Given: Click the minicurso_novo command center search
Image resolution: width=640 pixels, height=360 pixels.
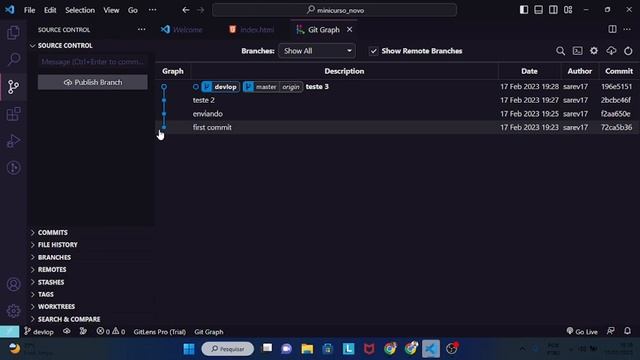Looking at the screenshot, I should tap(334, 10).
